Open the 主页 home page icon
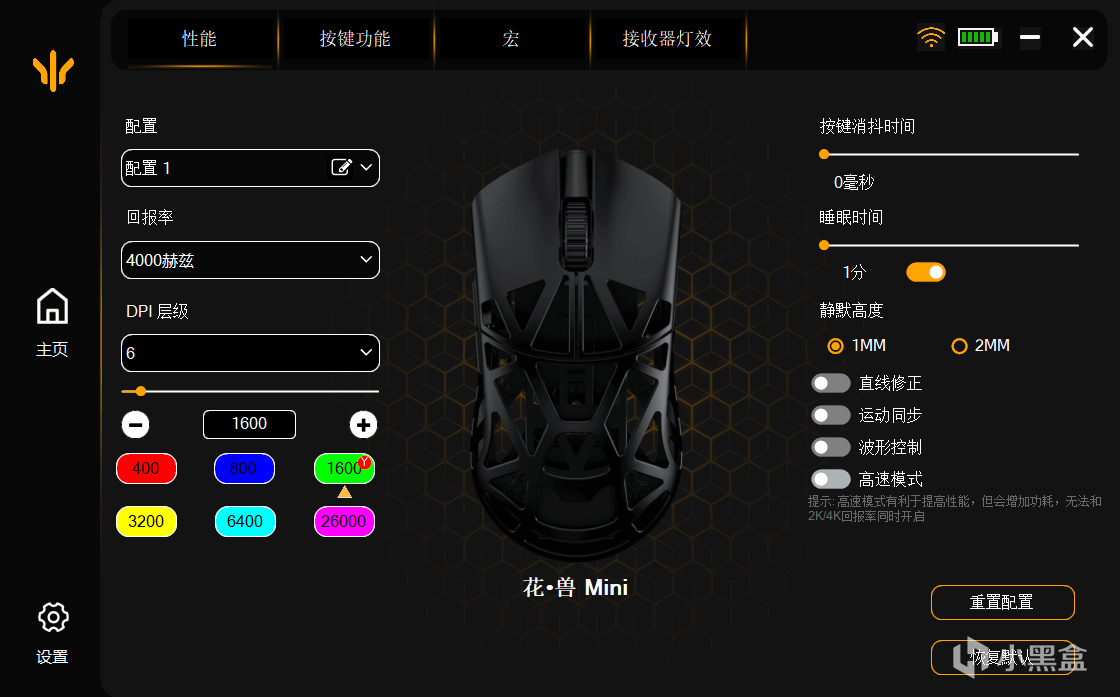Image resolution: width=1120 pixels, height=697 pixels. click(x=52, y=307)
